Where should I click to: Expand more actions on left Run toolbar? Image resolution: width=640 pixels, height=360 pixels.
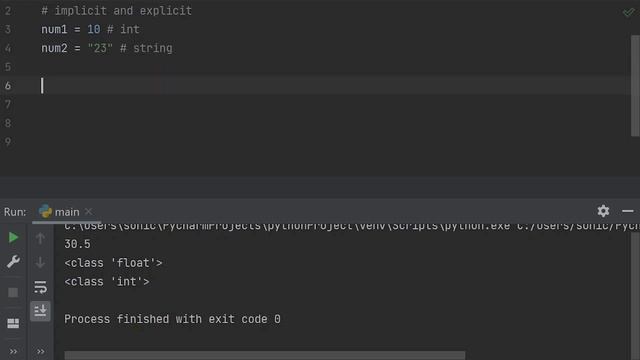pyautogui.click(x=13, y=351)
